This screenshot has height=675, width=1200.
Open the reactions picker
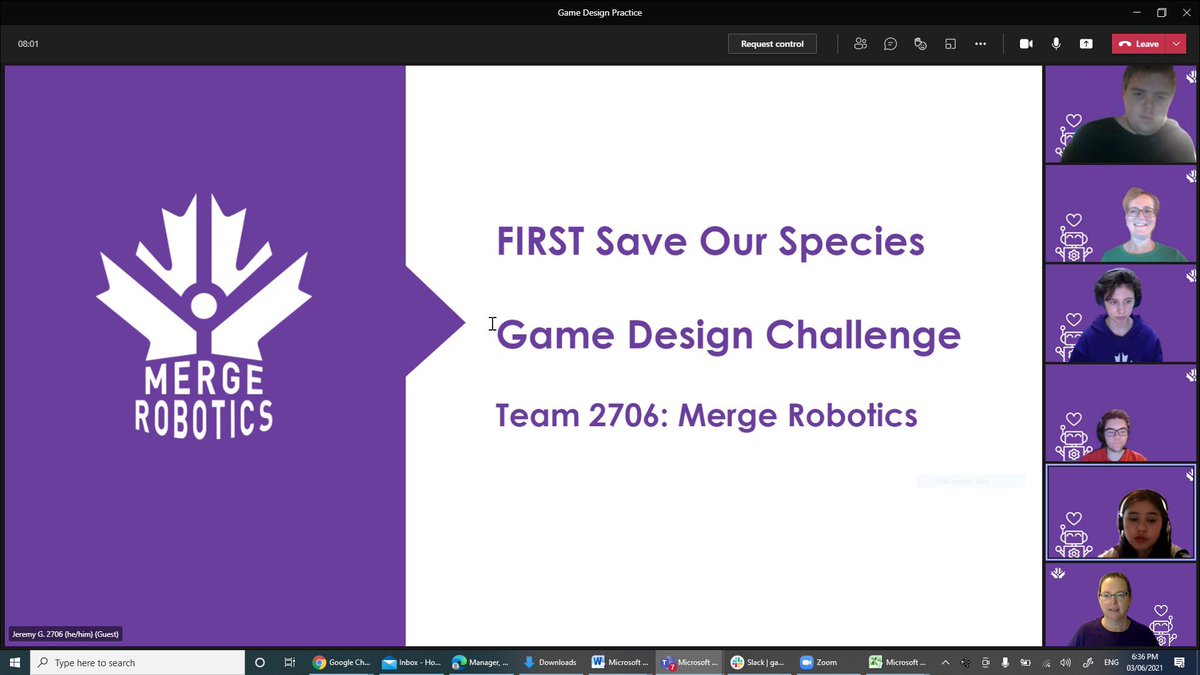click(x=920, y=43)
